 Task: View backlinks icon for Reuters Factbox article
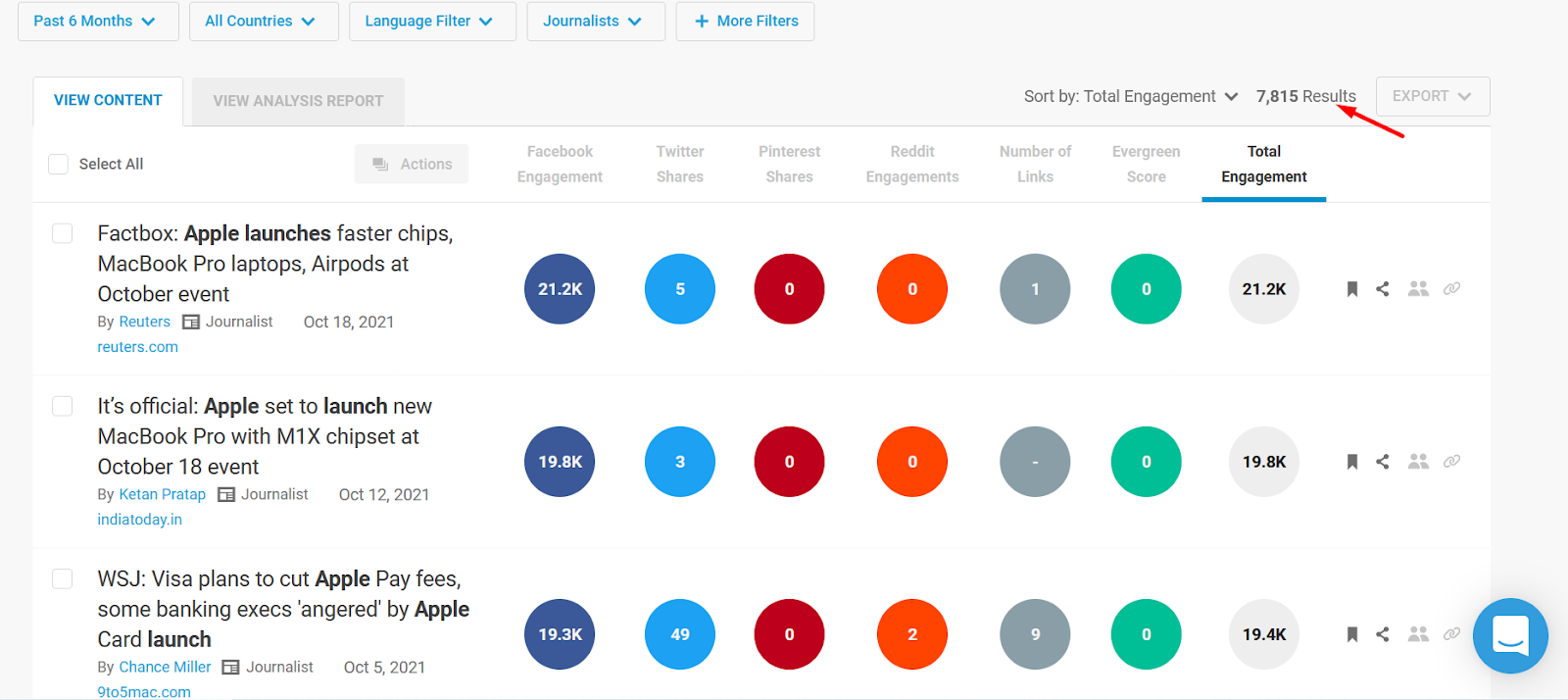[1452, 289]
